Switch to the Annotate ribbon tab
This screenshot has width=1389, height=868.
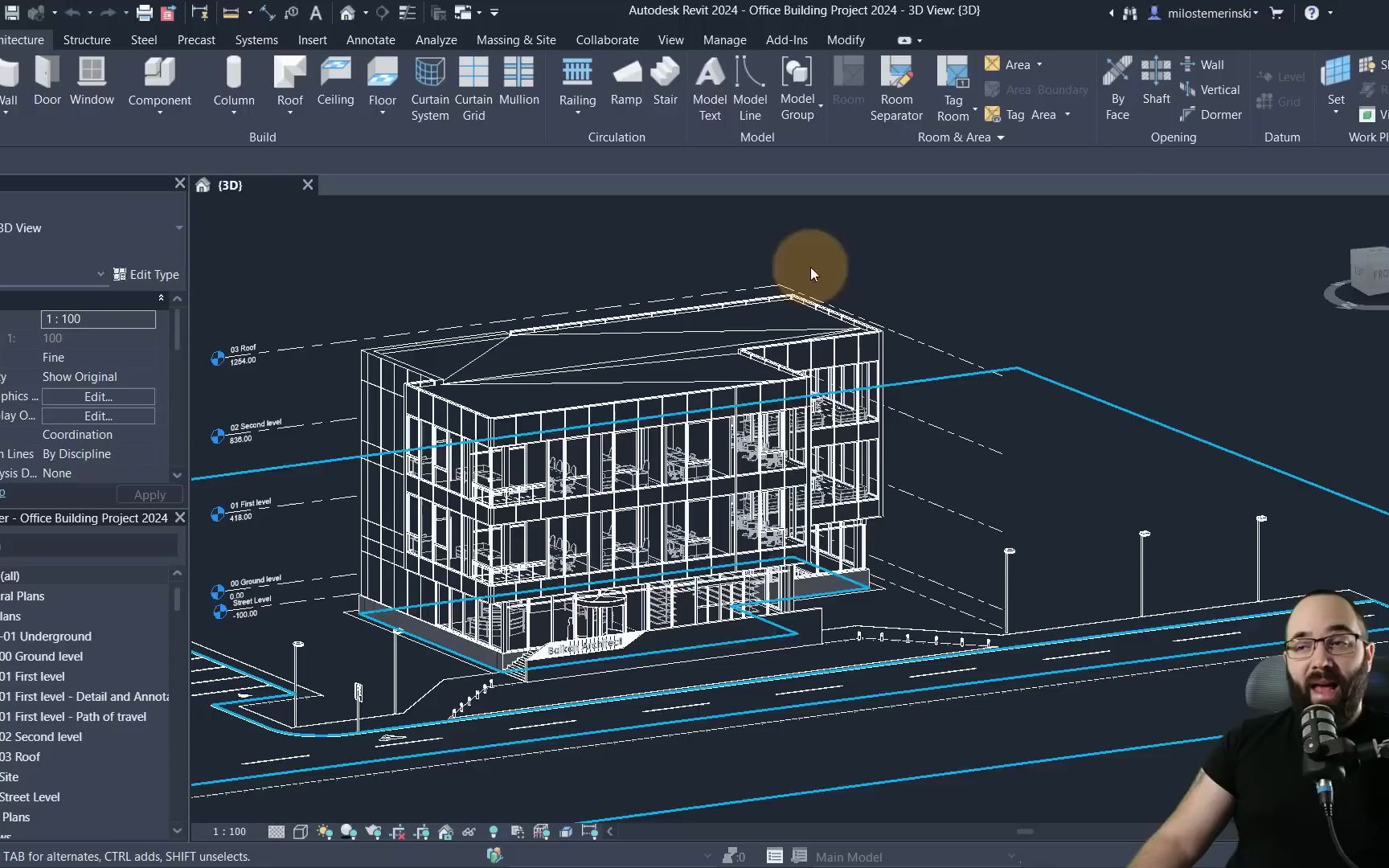(371, 39)
